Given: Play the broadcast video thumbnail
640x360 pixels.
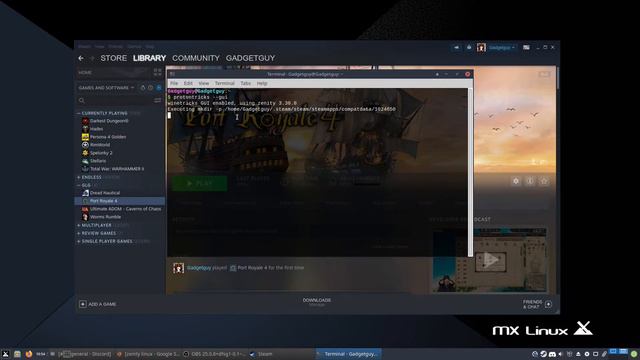Looking at the screenshot, I should pyautogui.click(x=490, y=260).
